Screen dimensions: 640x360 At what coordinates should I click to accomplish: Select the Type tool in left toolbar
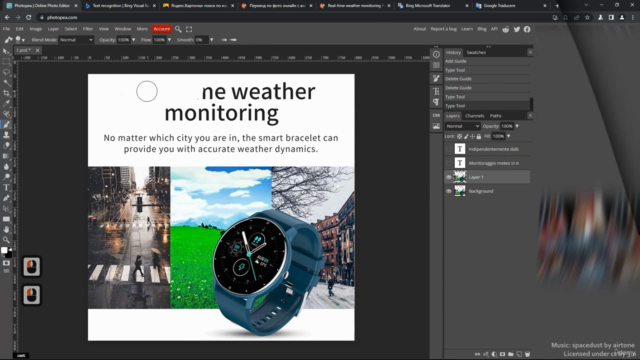point(6,187)
